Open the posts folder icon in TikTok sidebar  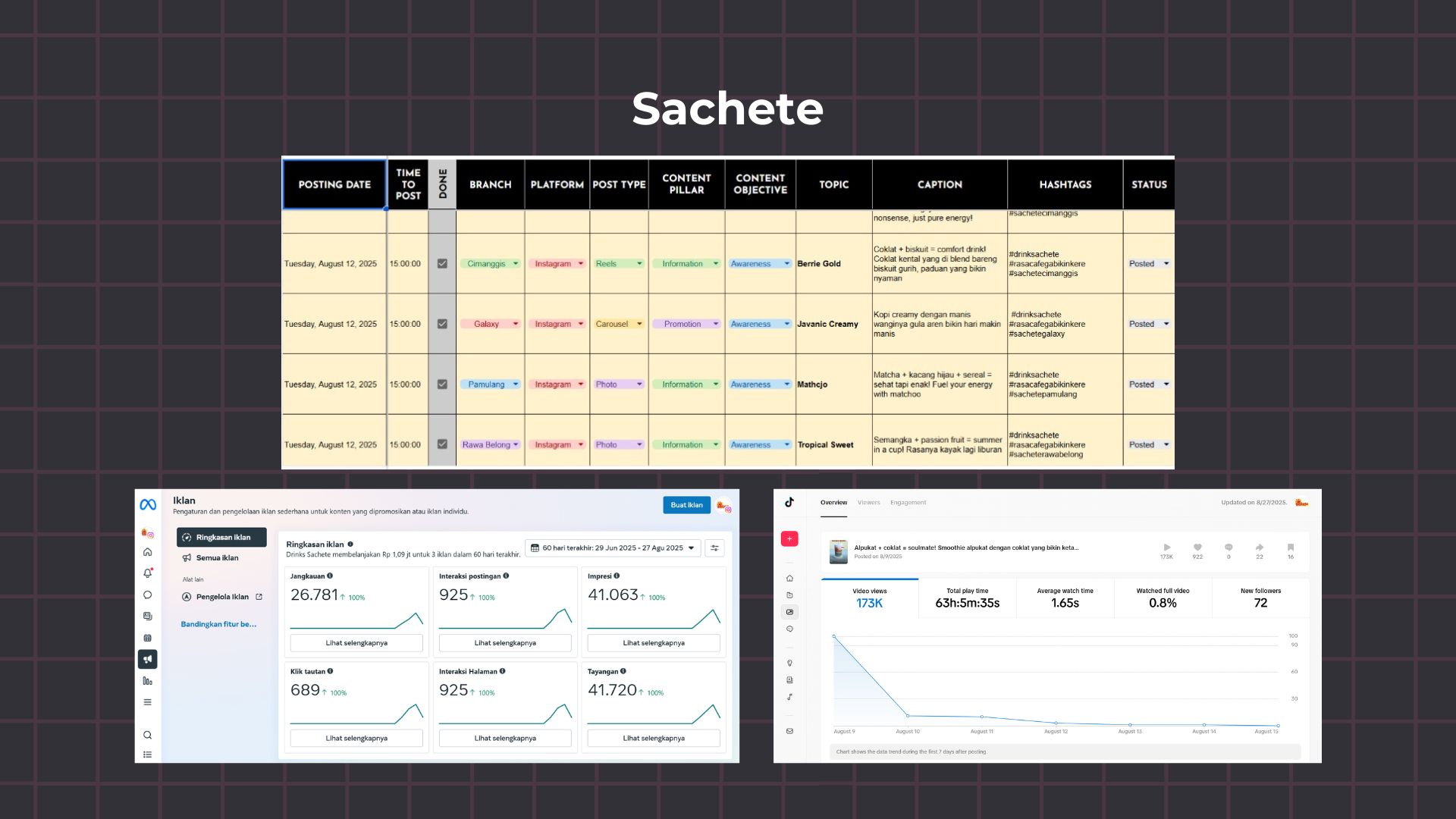pos(789,595)
